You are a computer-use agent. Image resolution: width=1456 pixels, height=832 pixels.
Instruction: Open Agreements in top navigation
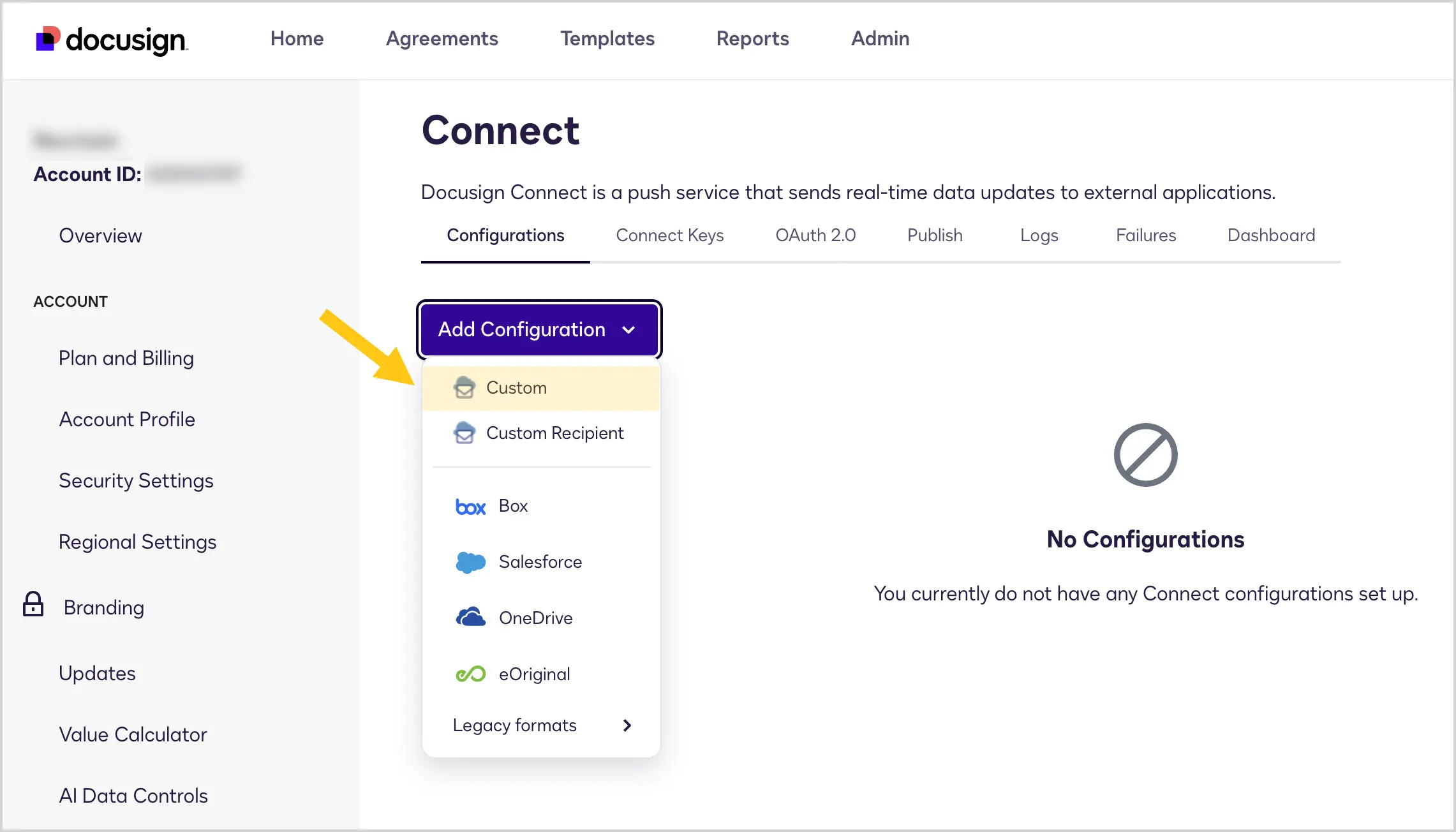442,38
